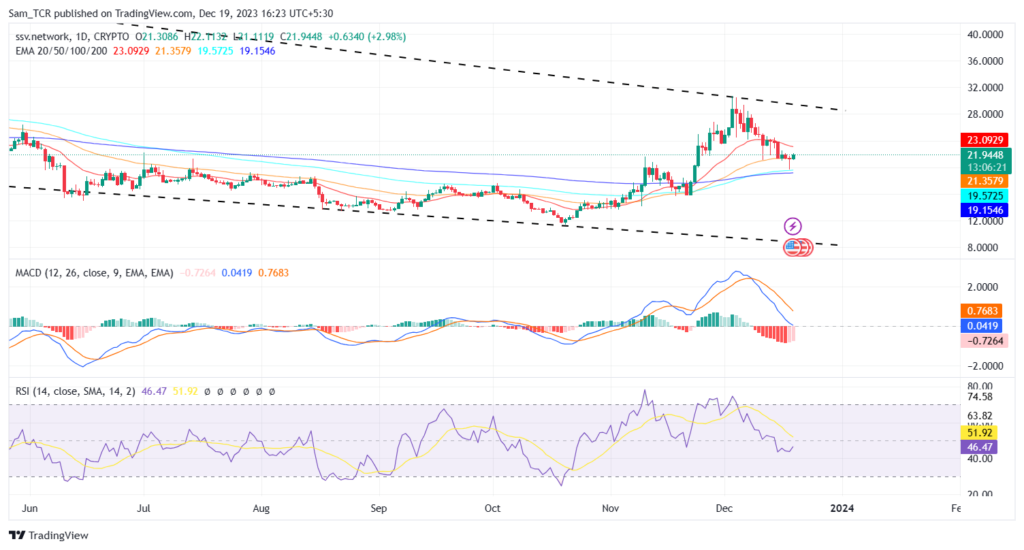Click the 28.0000 price axis label
Screen dimensions: 1024x550
tap(985, 114)
